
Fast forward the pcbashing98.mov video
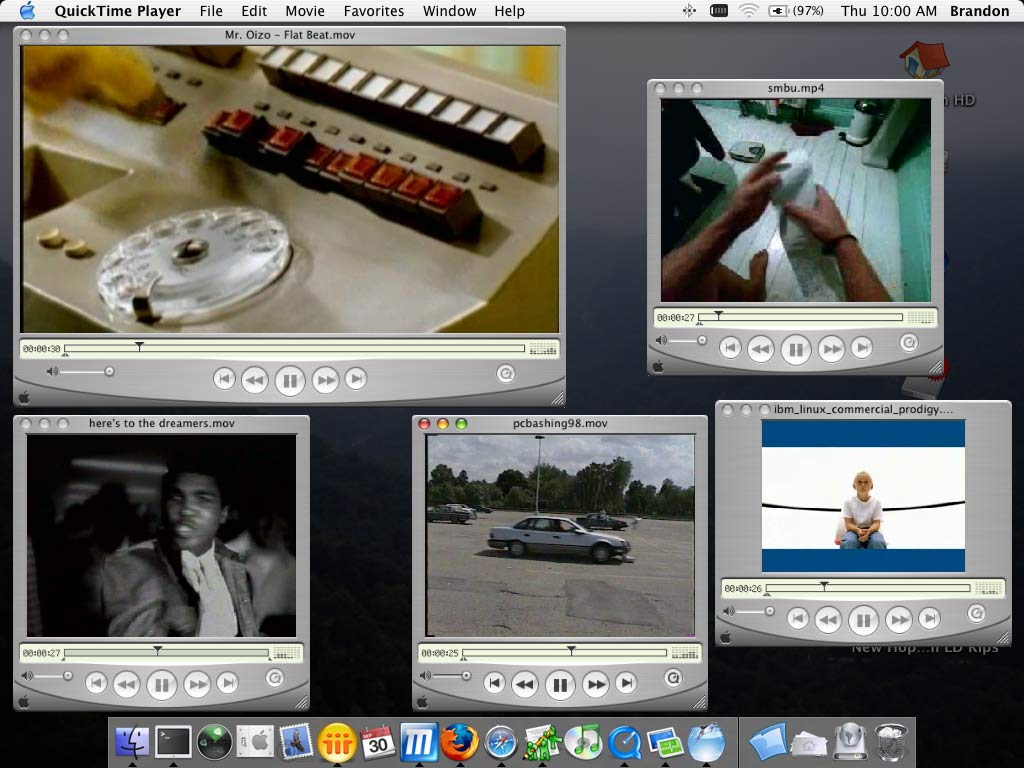[595, 684]
